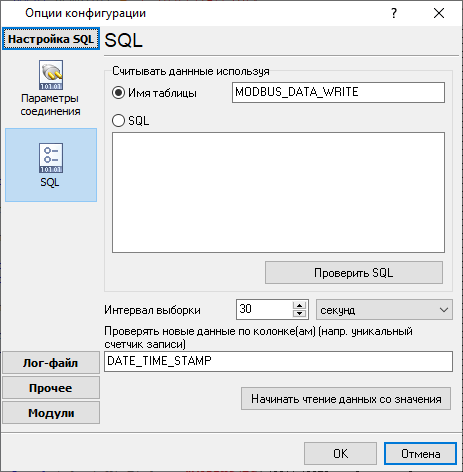Click Начинать чтение данных со значения button
The image size is (463, 472).
346,399
